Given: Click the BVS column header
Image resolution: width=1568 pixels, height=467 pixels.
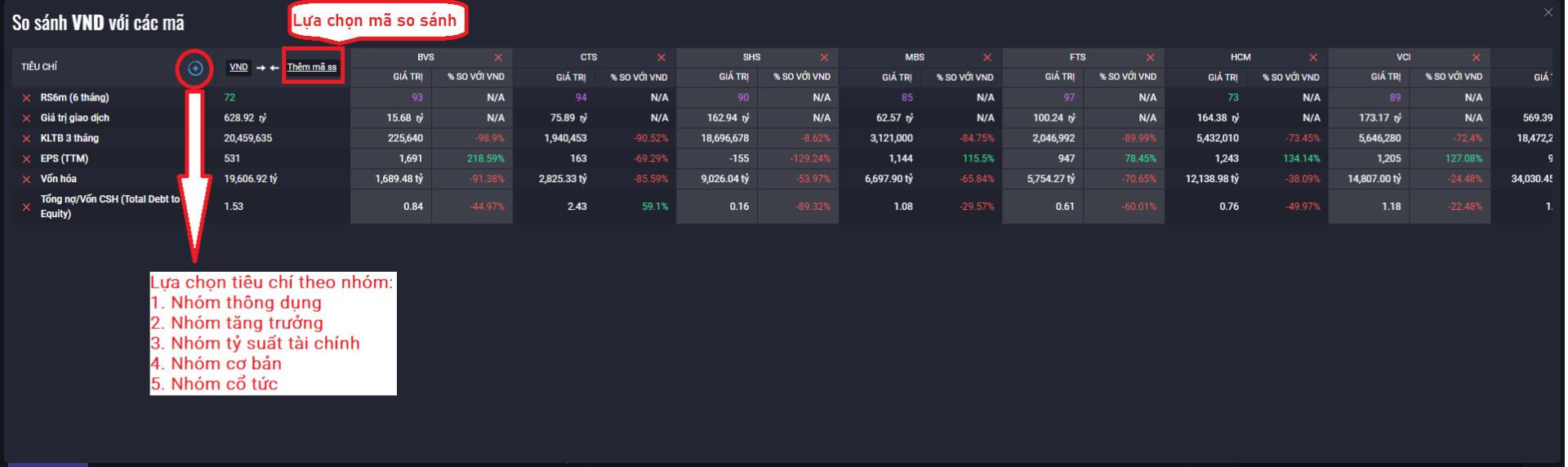Looking at the screenshot, I should pos(425,57).
